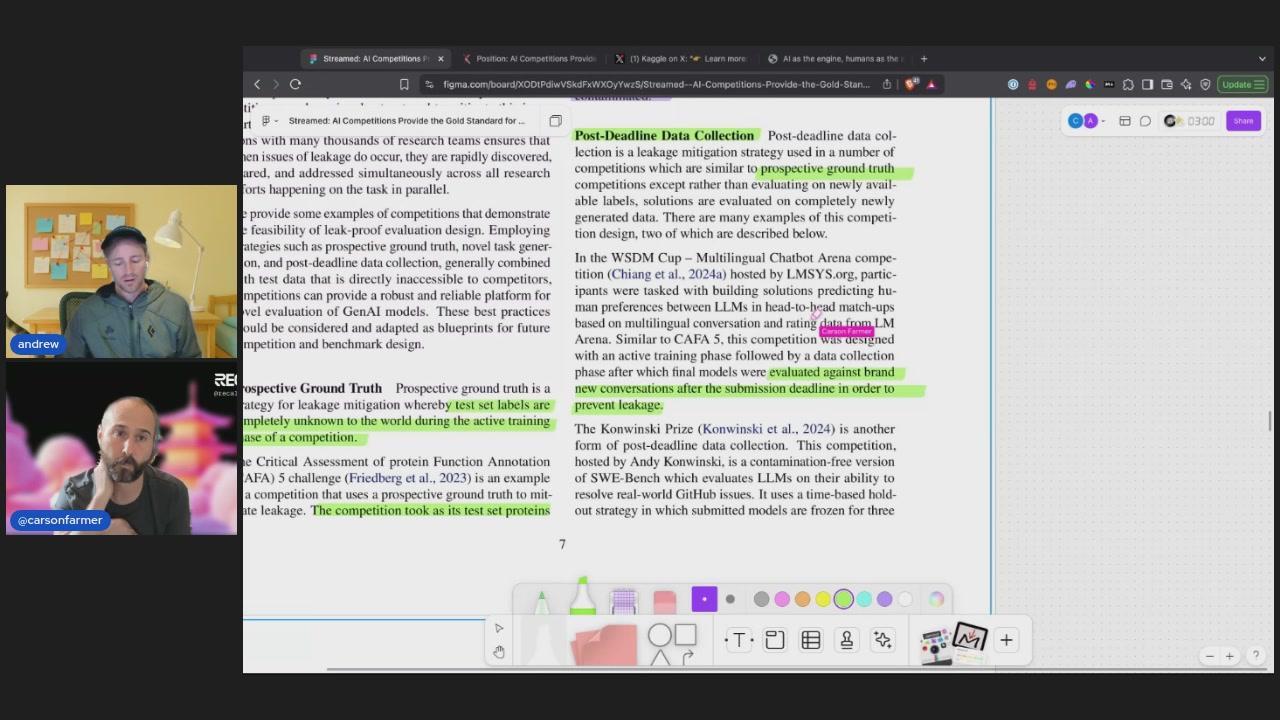The height and width of the screenshot is (720, 1280).
Task: Open the Brave Shields lion icon
Action: click(910, 84)
